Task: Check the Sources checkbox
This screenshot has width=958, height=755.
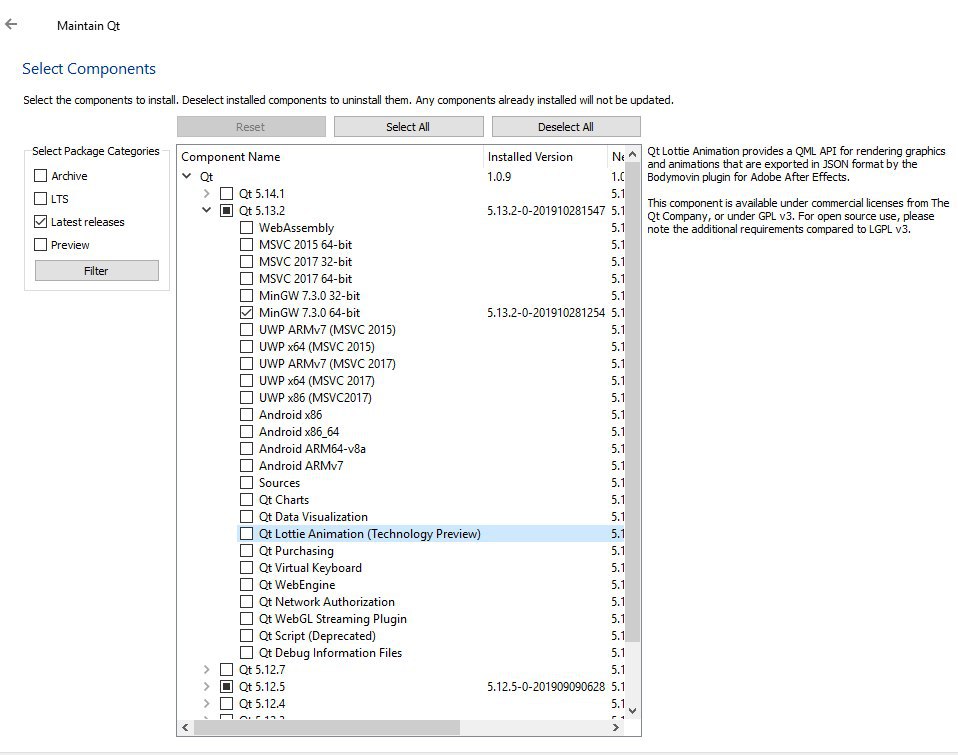Action: pos(246,483)
